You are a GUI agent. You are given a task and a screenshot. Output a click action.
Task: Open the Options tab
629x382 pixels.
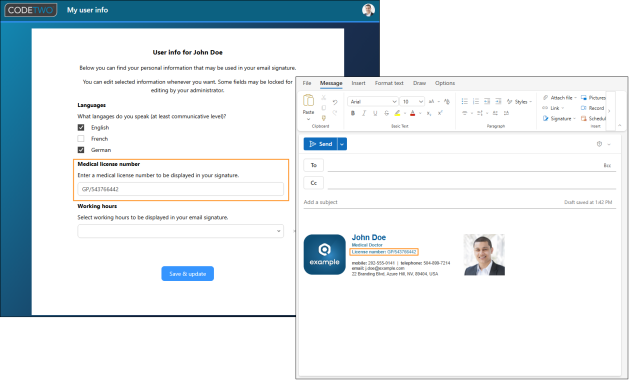click(x=445, y=83)
